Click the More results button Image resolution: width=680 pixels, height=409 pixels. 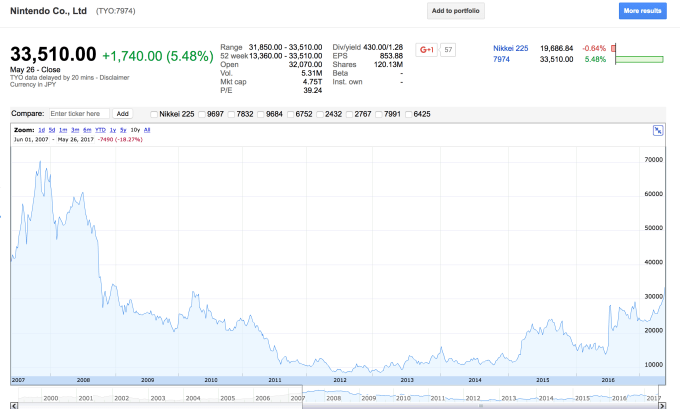pyautogui.click(x=642, y=11)
